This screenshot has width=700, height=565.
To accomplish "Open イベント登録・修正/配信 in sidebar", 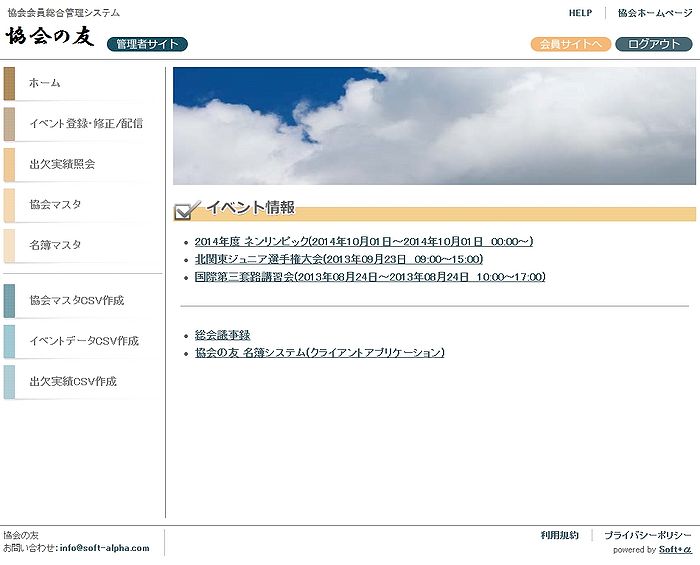I will coord(83,124).
